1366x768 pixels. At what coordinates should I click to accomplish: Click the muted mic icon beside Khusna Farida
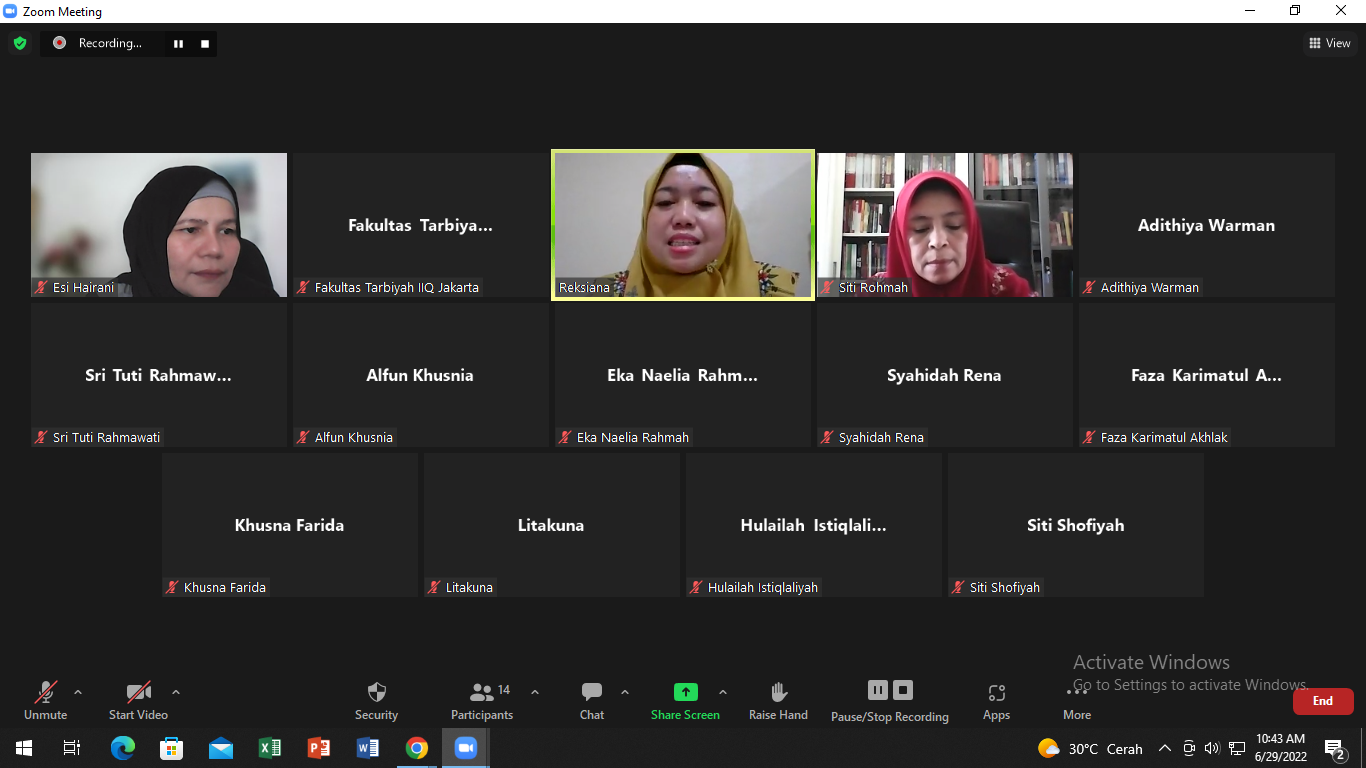pyautogui.click(x=172, y=587)
